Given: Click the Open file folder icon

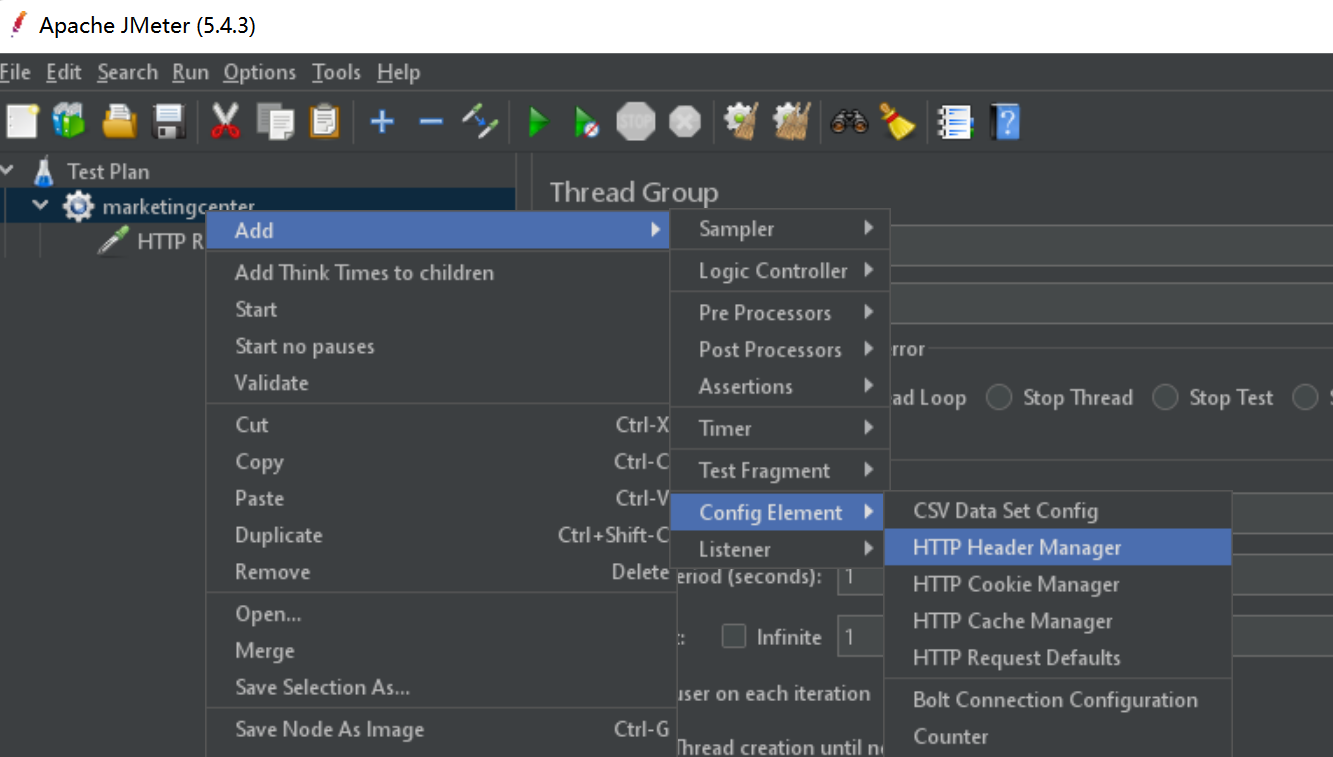Looking at the screenshot, I should 120,122.
